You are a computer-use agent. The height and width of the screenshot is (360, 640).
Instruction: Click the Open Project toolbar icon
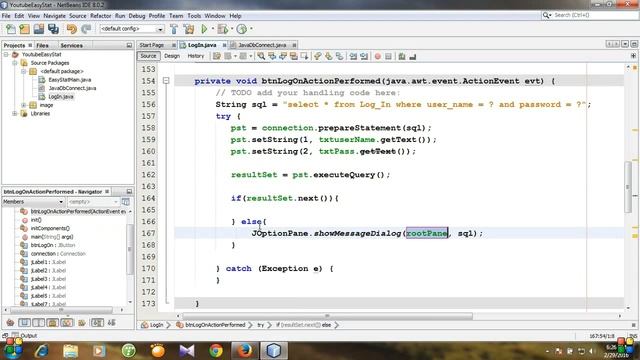[39, 29]
